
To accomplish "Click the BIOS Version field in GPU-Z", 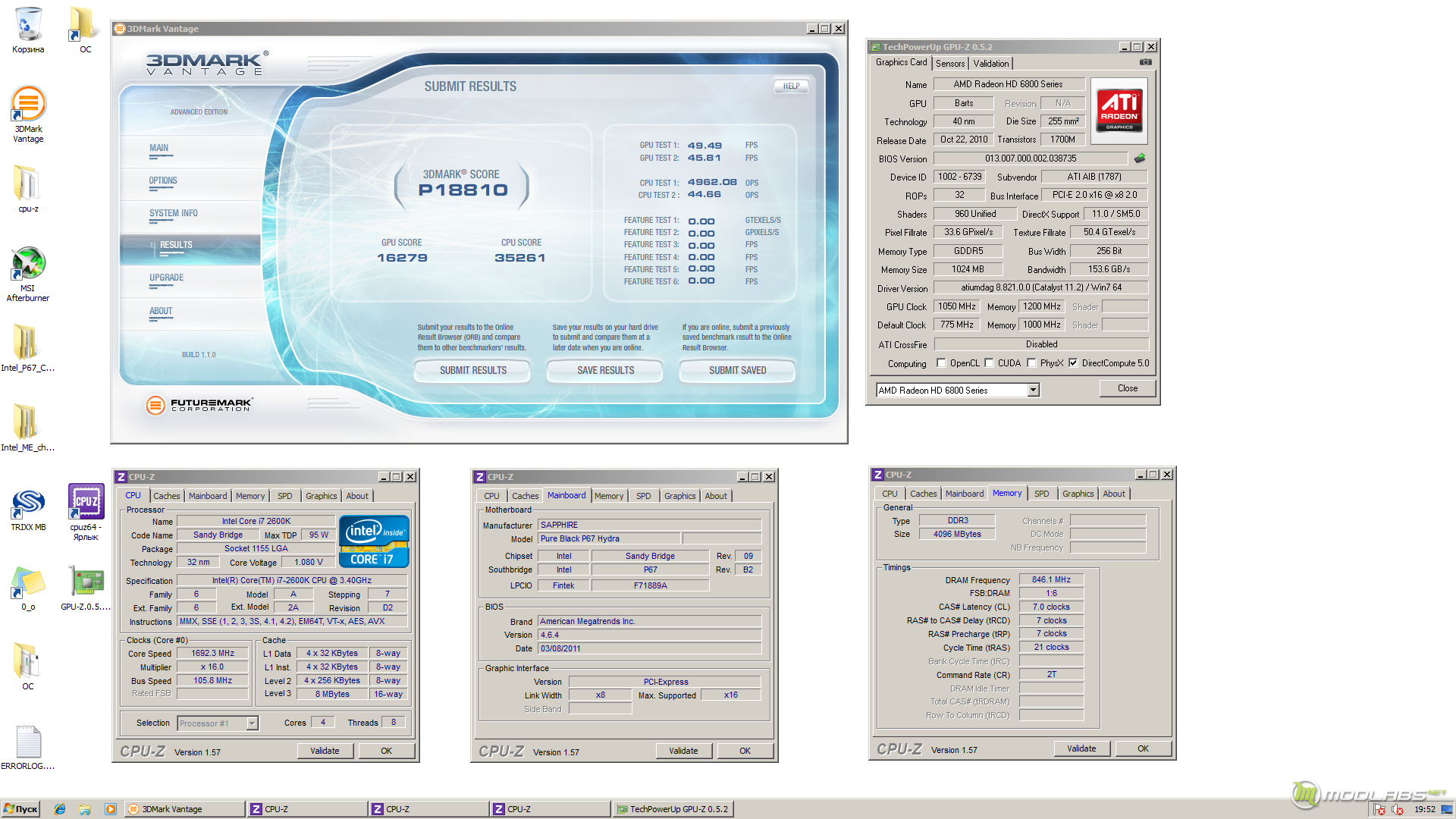I will tap(1031, 158).
